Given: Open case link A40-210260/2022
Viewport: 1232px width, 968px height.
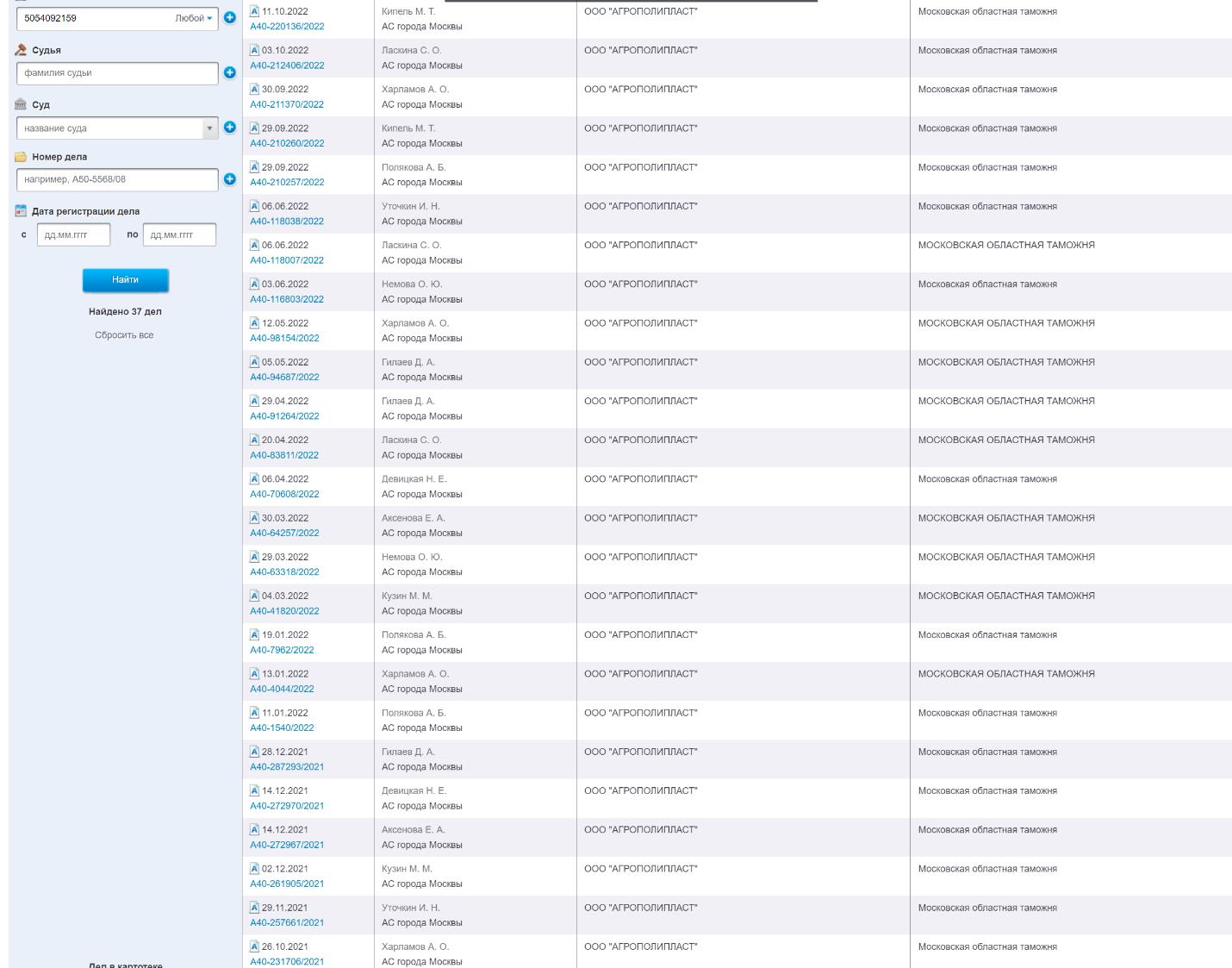Looking at the screenshot, I should tap(287, 143).
